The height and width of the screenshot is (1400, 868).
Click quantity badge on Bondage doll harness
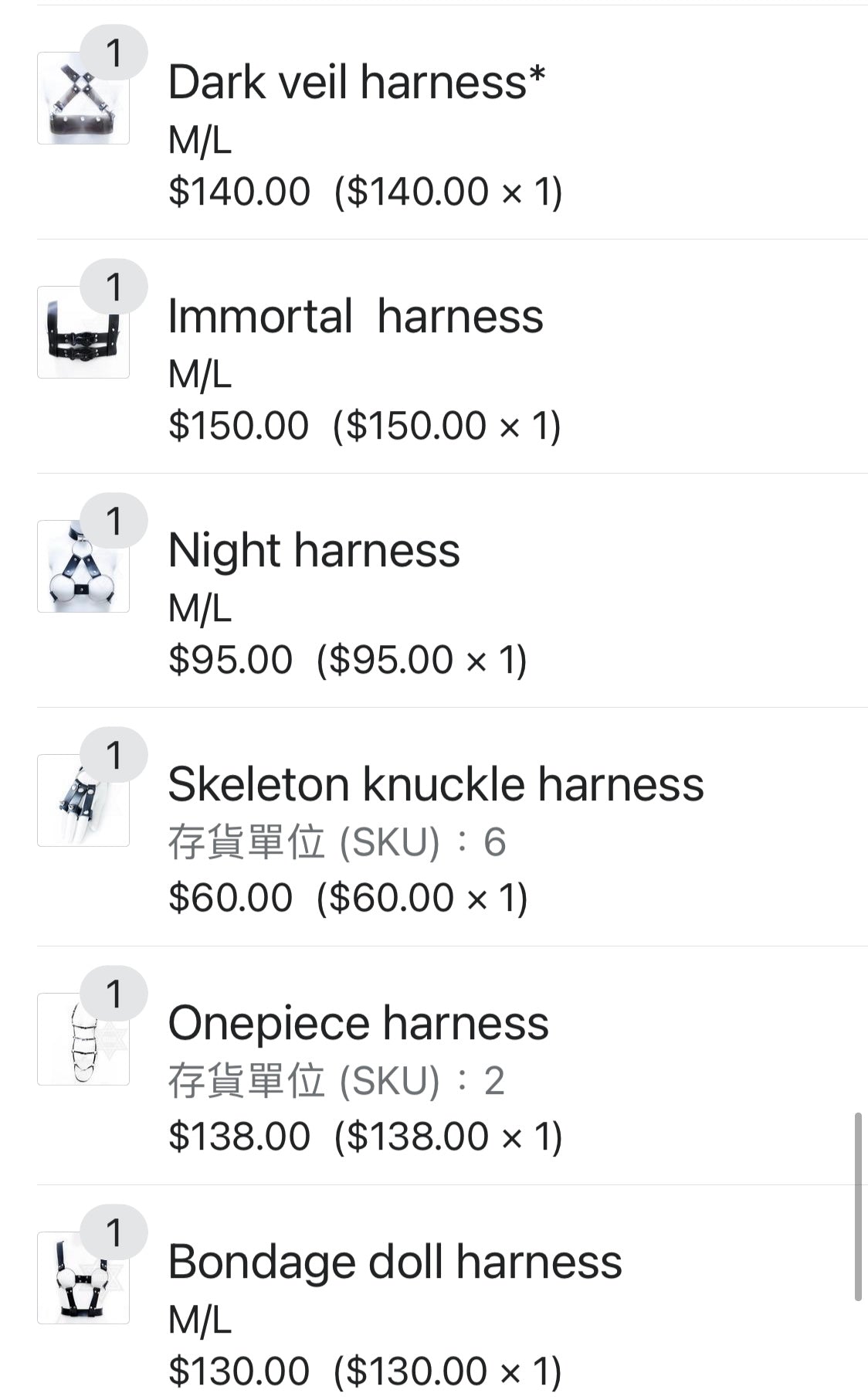(114, 1232)
